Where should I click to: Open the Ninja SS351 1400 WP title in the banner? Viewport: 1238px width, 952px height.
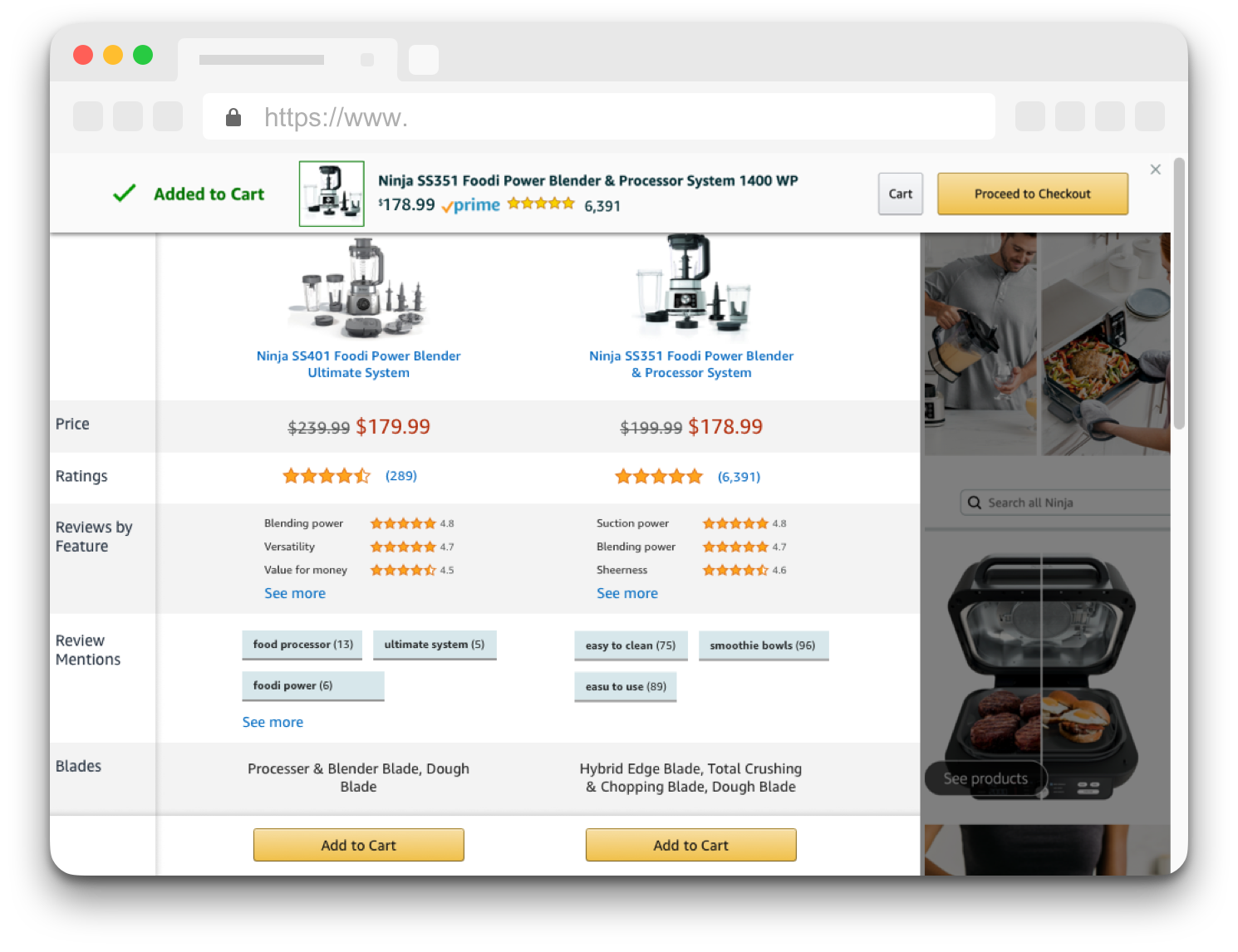click(587, 180)
